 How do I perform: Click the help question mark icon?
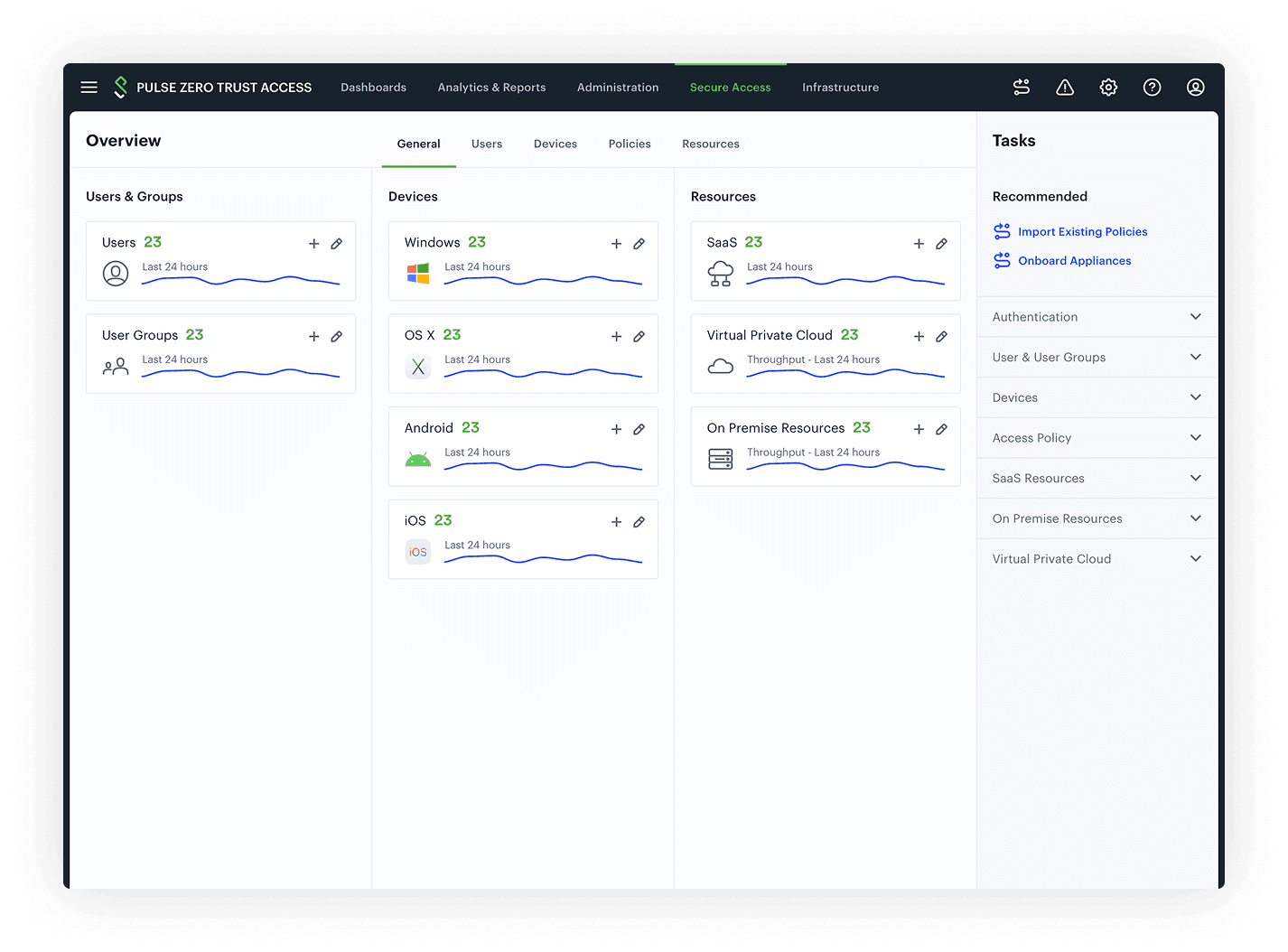[x=1152, y=87]
